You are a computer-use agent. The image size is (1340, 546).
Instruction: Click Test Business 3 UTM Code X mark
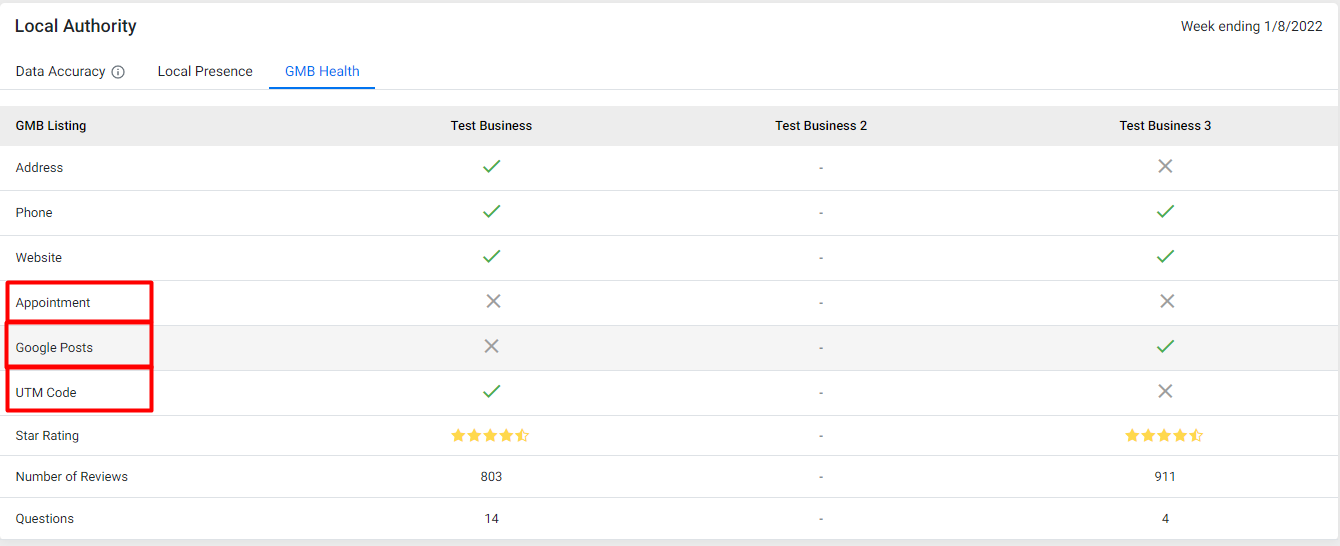tap(1165, 391)
